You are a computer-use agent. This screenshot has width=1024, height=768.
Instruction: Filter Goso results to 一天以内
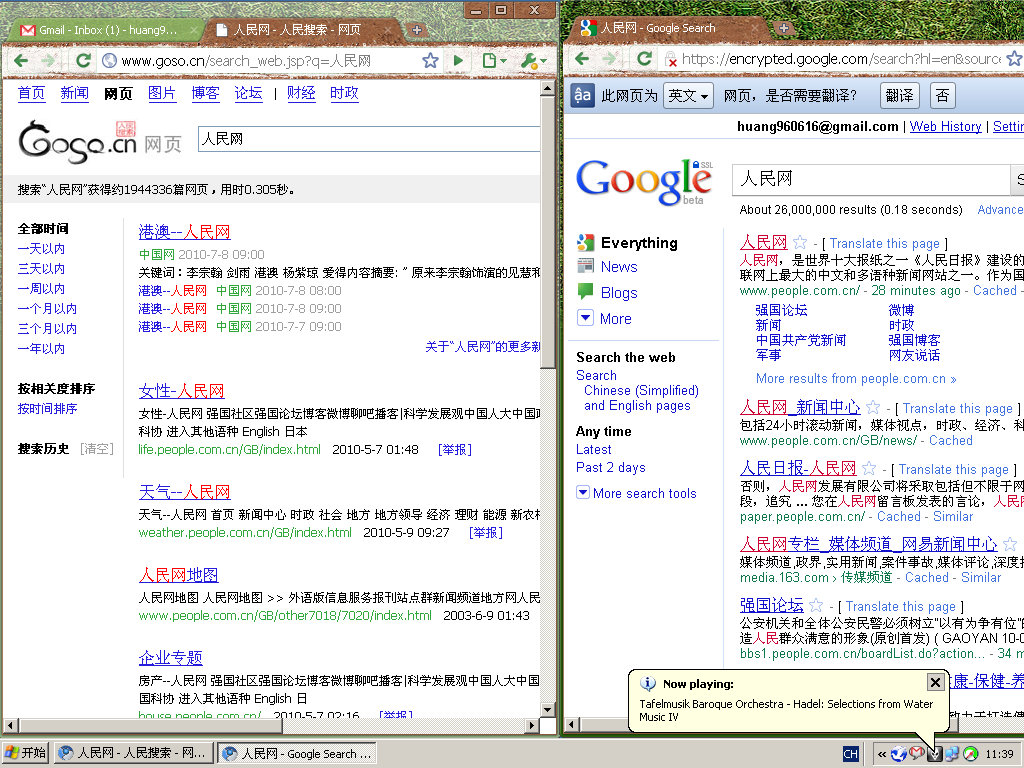coord(41,248)
